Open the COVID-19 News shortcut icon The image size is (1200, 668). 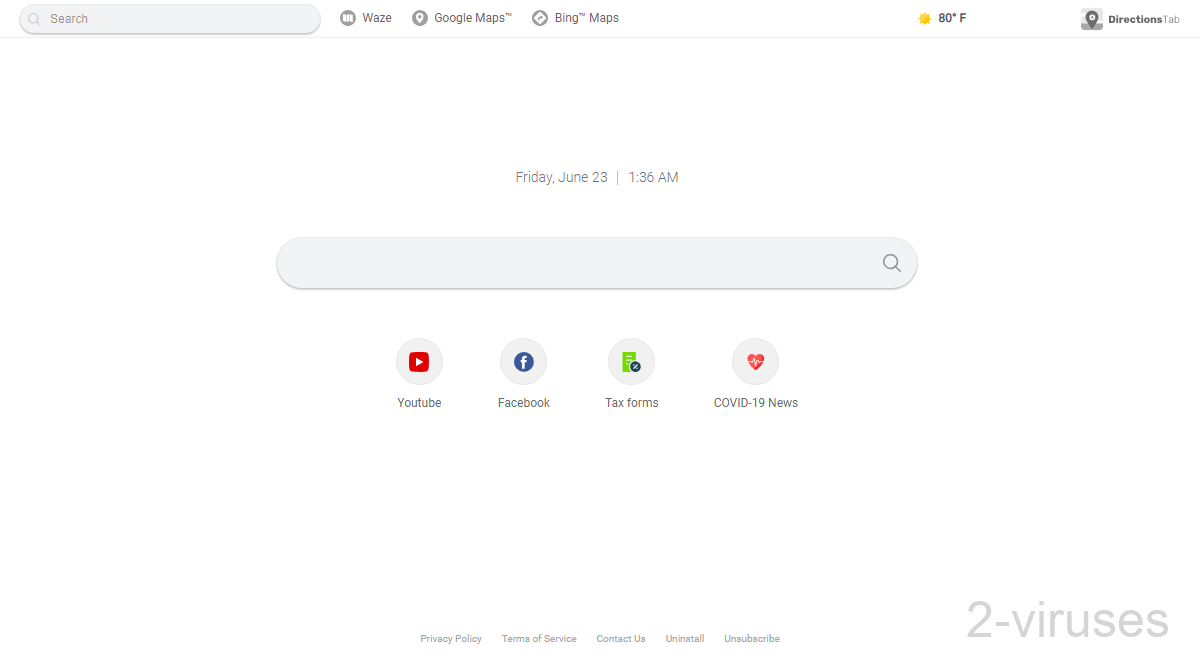point(755,361)
